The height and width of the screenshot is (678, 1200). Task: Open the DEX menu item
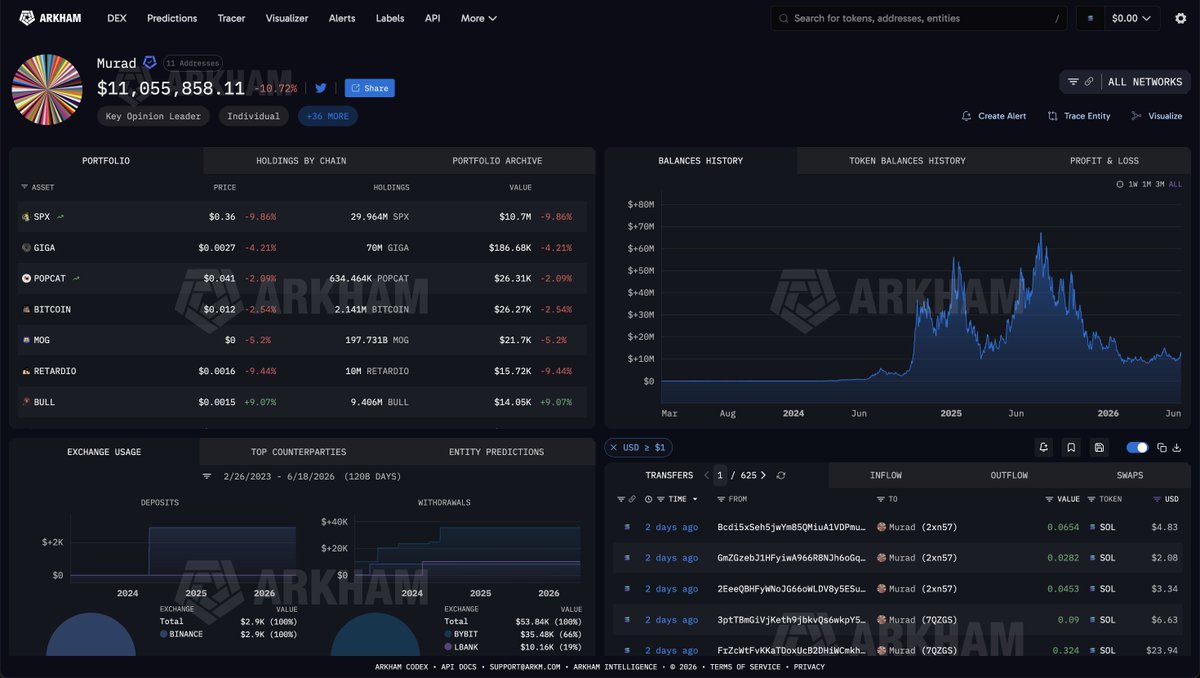pos(115,18)
